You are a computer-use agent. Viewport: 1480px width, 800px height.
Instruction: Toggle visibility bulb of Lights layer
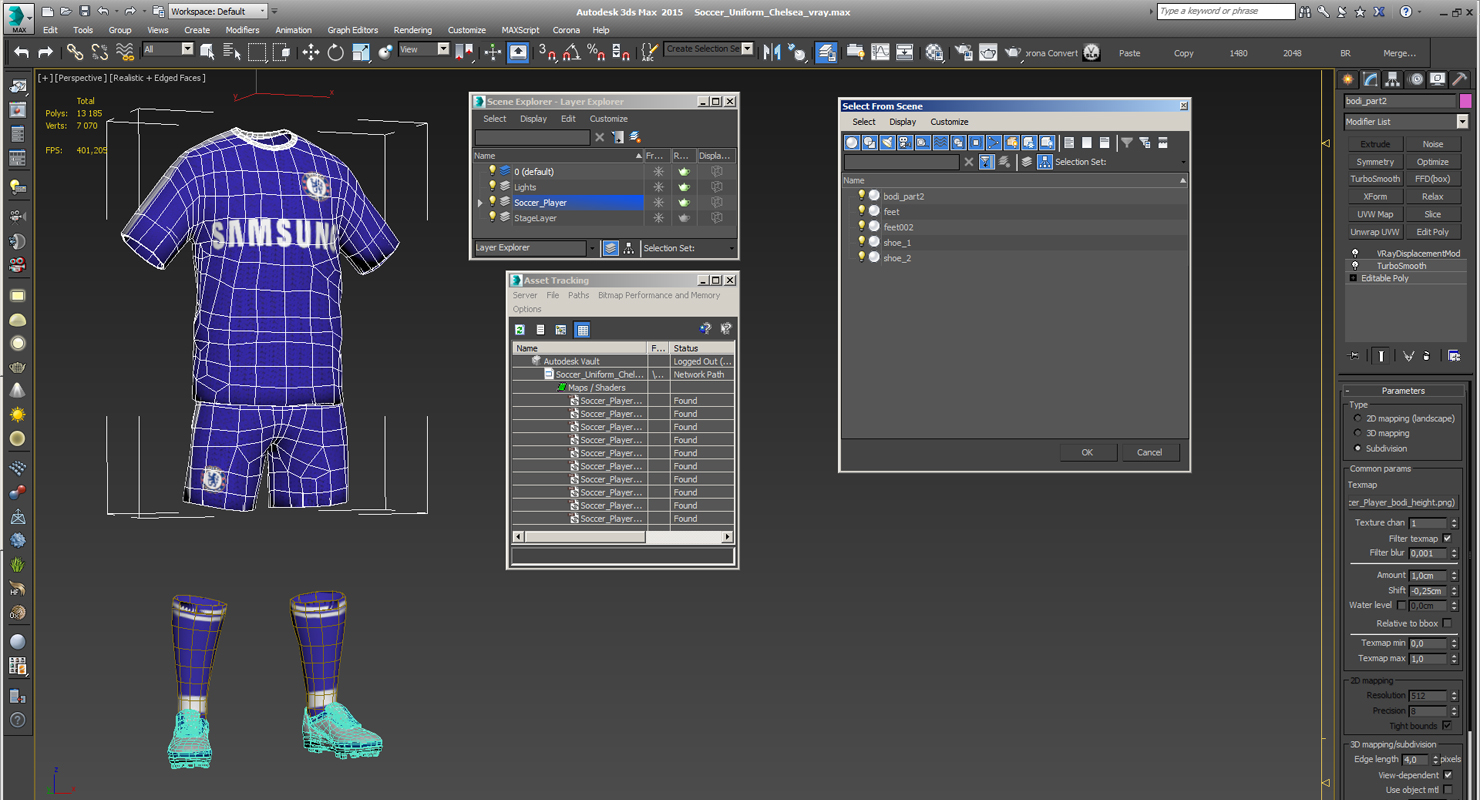[492, 186]
